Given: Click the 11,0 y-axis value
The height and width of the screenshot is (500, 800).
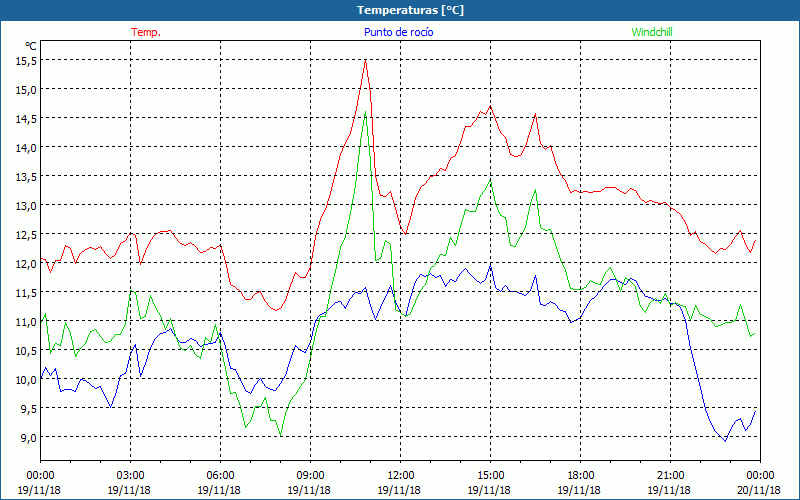Looking at the screenshot, I should (27, 321).
